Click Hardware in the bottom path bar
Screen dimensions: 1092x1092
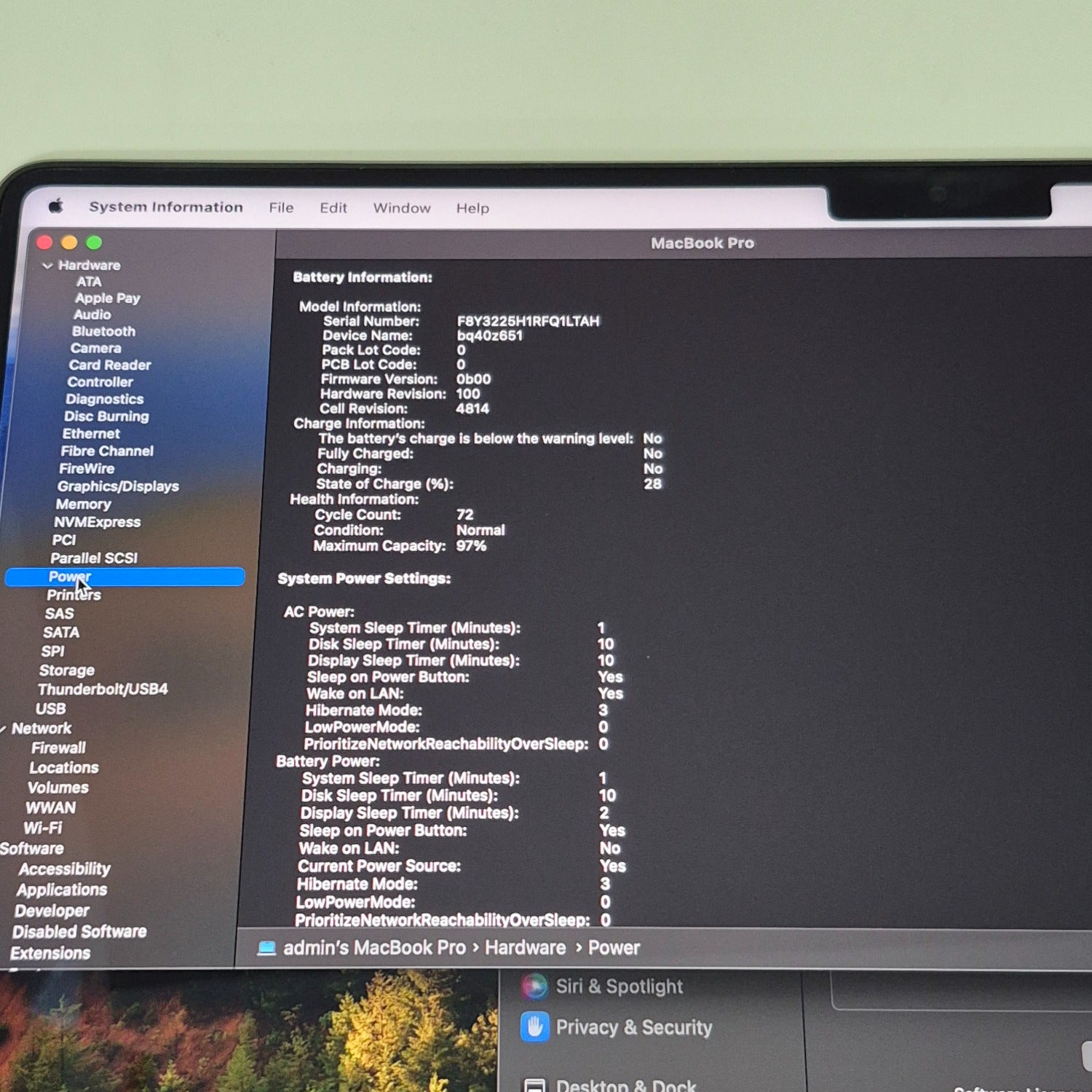526,948
